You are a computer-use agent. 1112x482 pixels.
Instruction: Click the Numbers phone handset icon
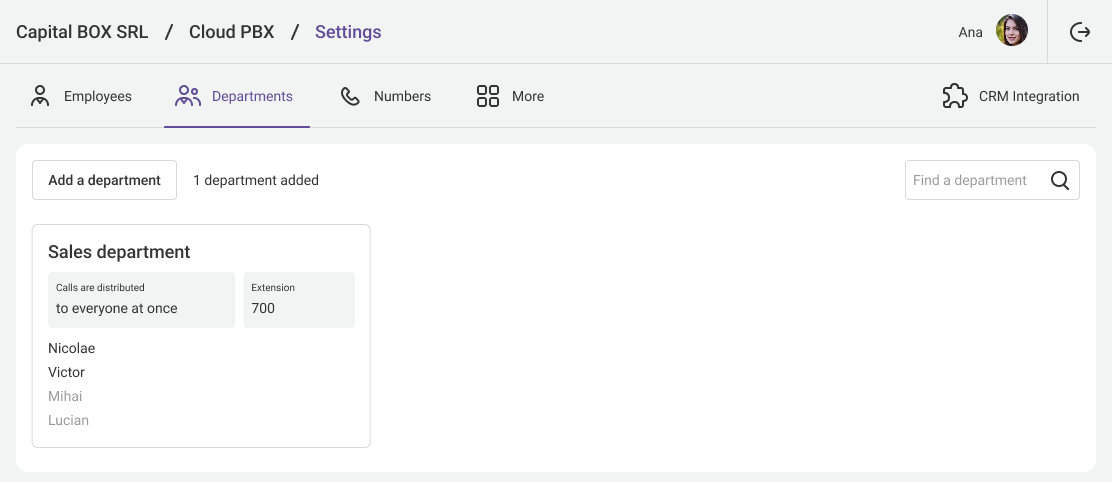click(x=350, y=96)
